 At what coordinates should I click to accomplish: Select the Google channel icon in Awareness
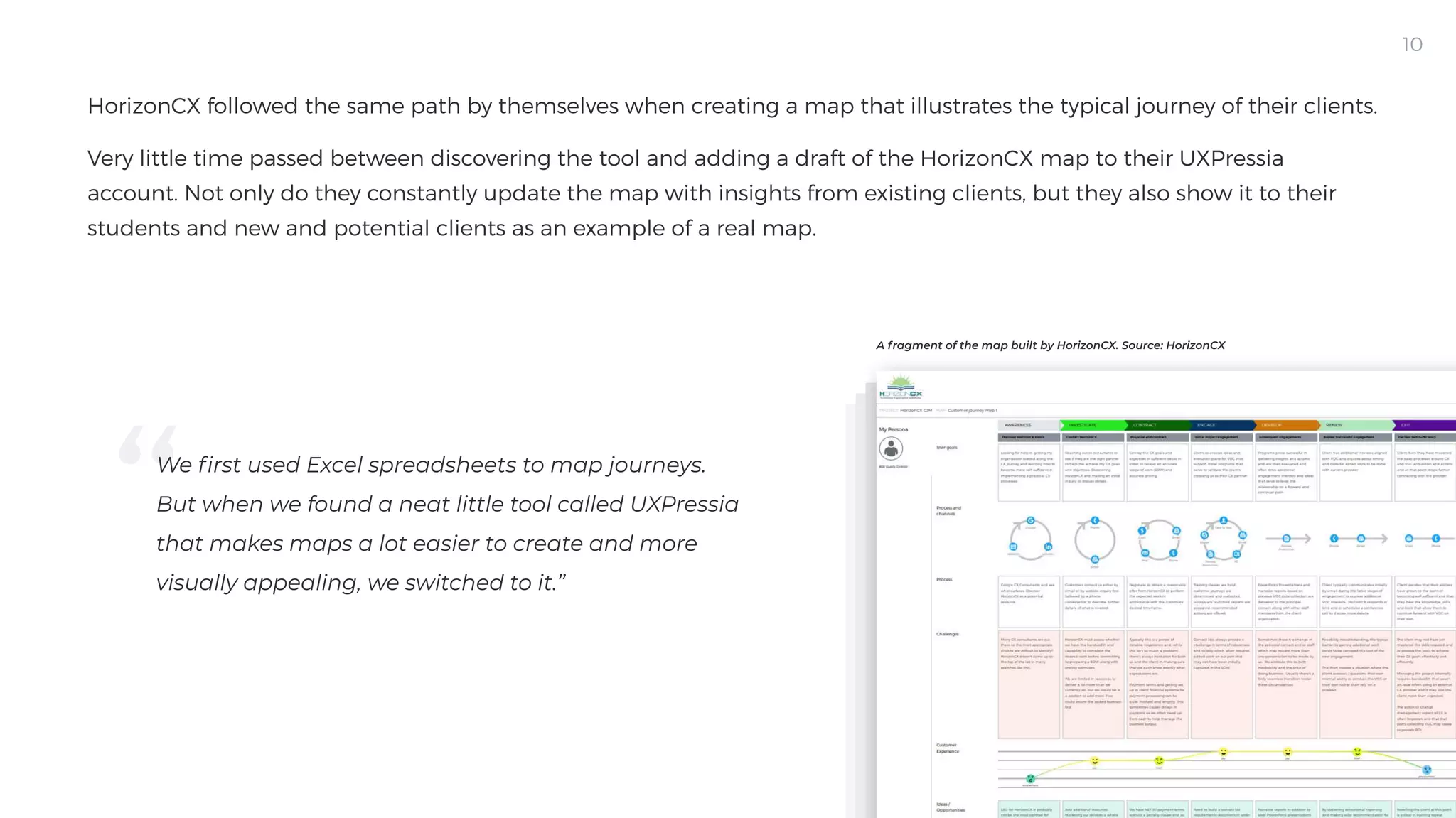(x=1030, y=521)
